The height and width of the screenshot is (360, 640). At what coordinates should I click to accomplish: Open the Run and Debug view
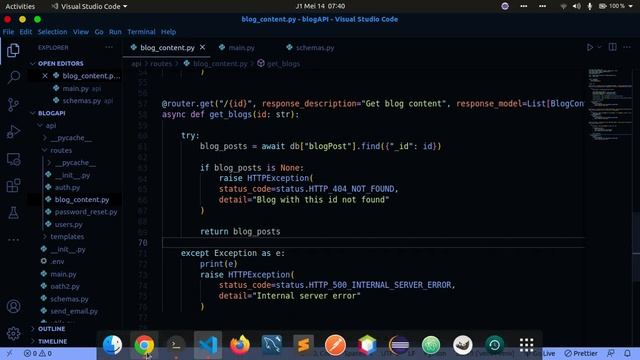[13, 132]
